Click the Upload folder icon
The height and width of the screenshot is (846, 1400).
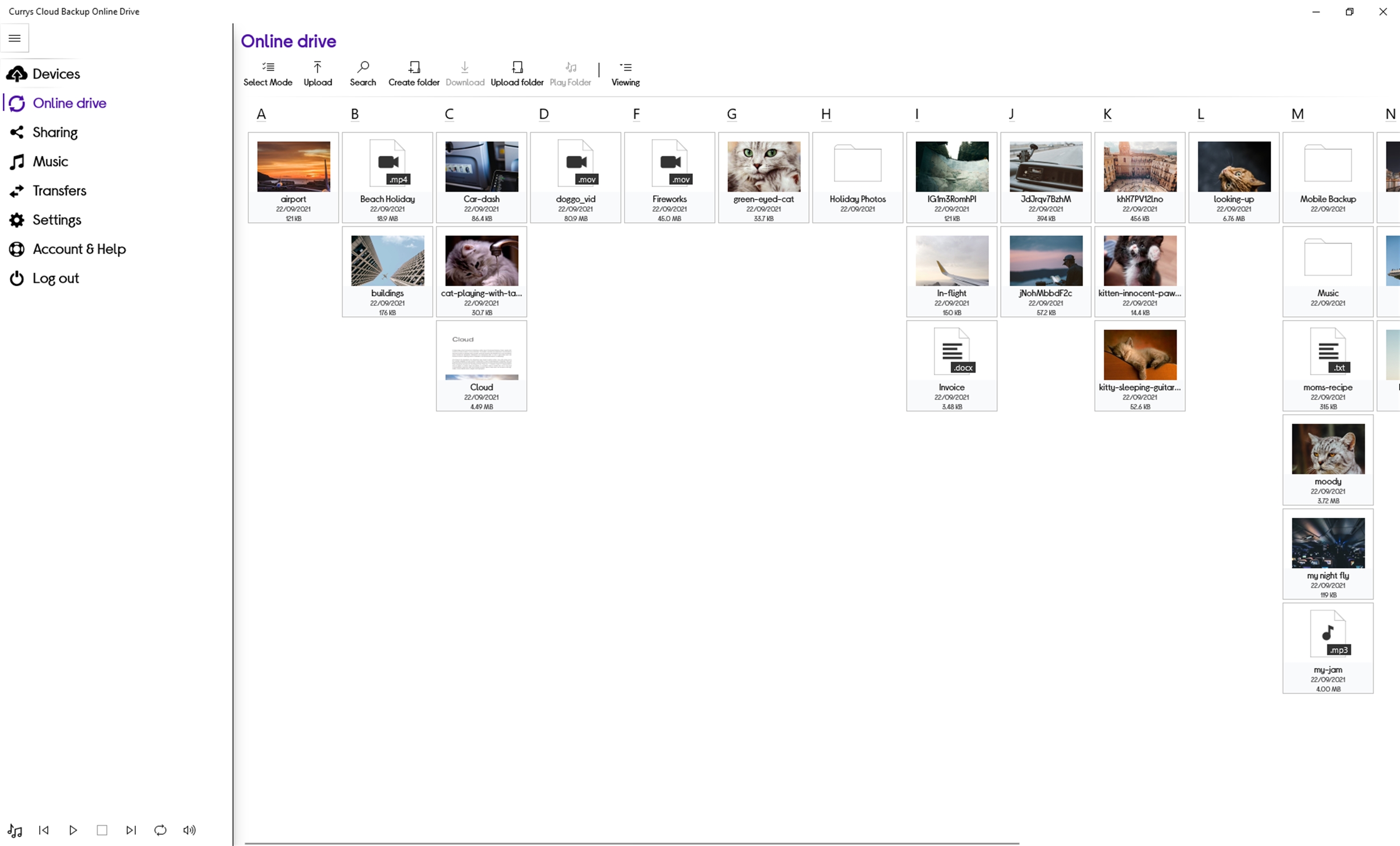click(517, 68)
